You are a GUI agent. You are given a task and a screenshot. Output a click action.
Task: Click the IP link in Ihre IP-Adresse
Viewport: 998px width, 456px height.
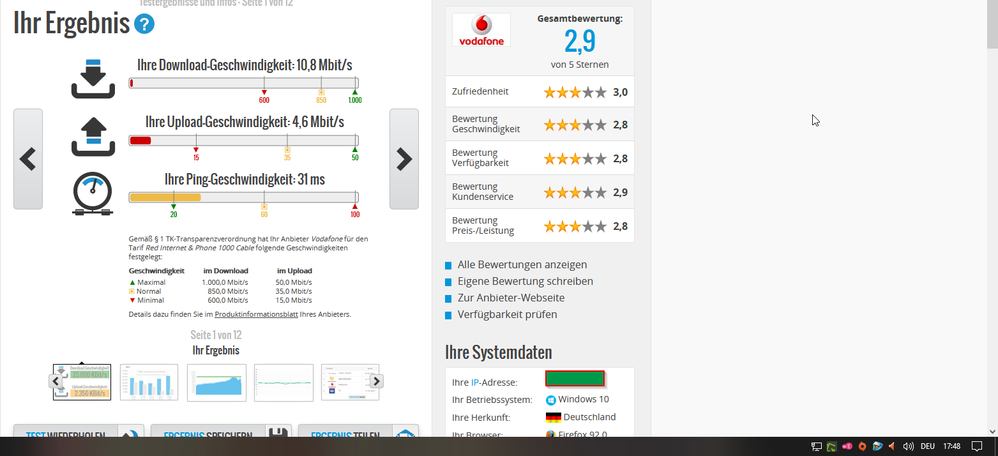coord(475,383)
